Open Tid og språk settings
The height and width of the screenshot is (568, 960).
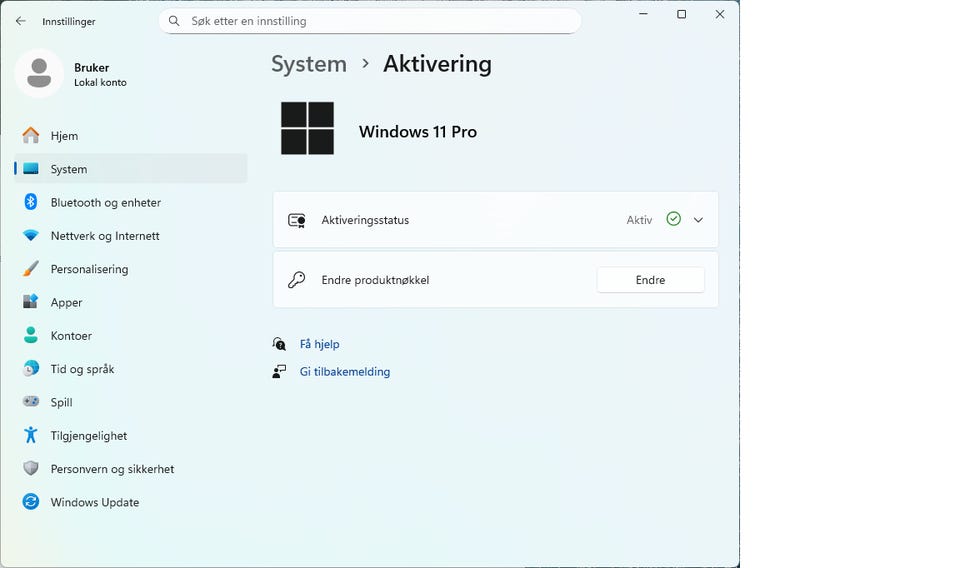[x=130, y=368]
